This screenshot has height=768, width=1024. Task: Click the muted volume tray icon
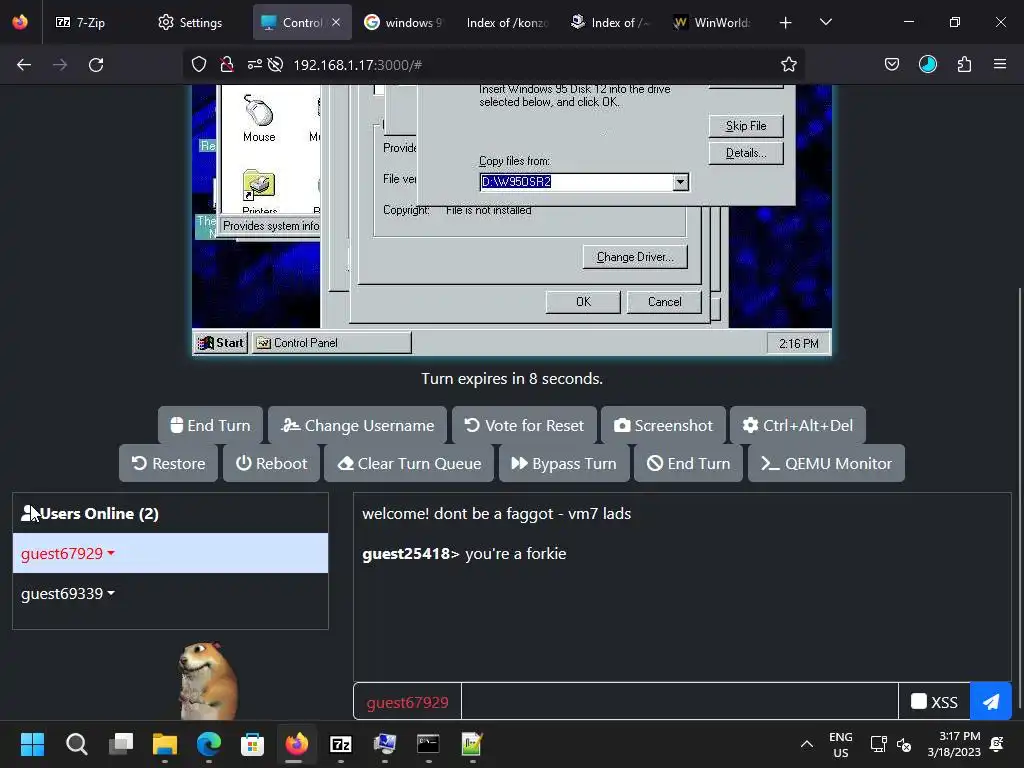(x=904, y=744)
